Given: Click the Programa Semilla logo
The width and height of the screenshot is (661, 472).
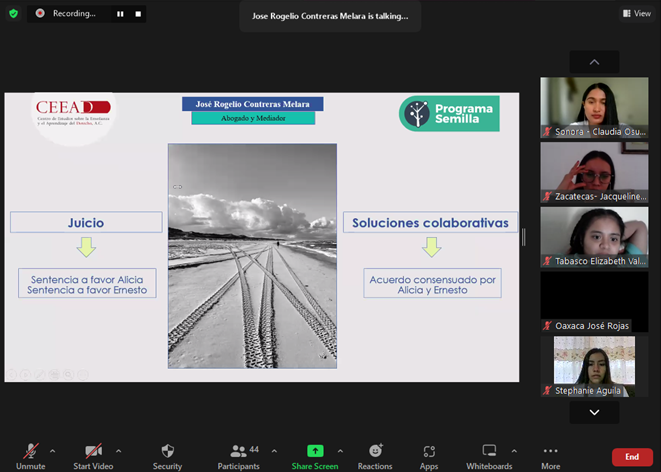Looking at the screenshot, I should coord(449,114).
